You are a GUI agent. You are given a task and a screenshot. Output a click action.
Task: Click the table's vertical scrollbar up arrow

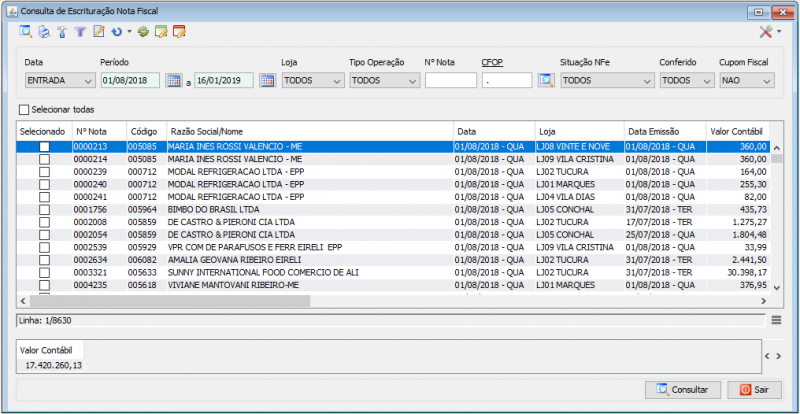(776, 148)
